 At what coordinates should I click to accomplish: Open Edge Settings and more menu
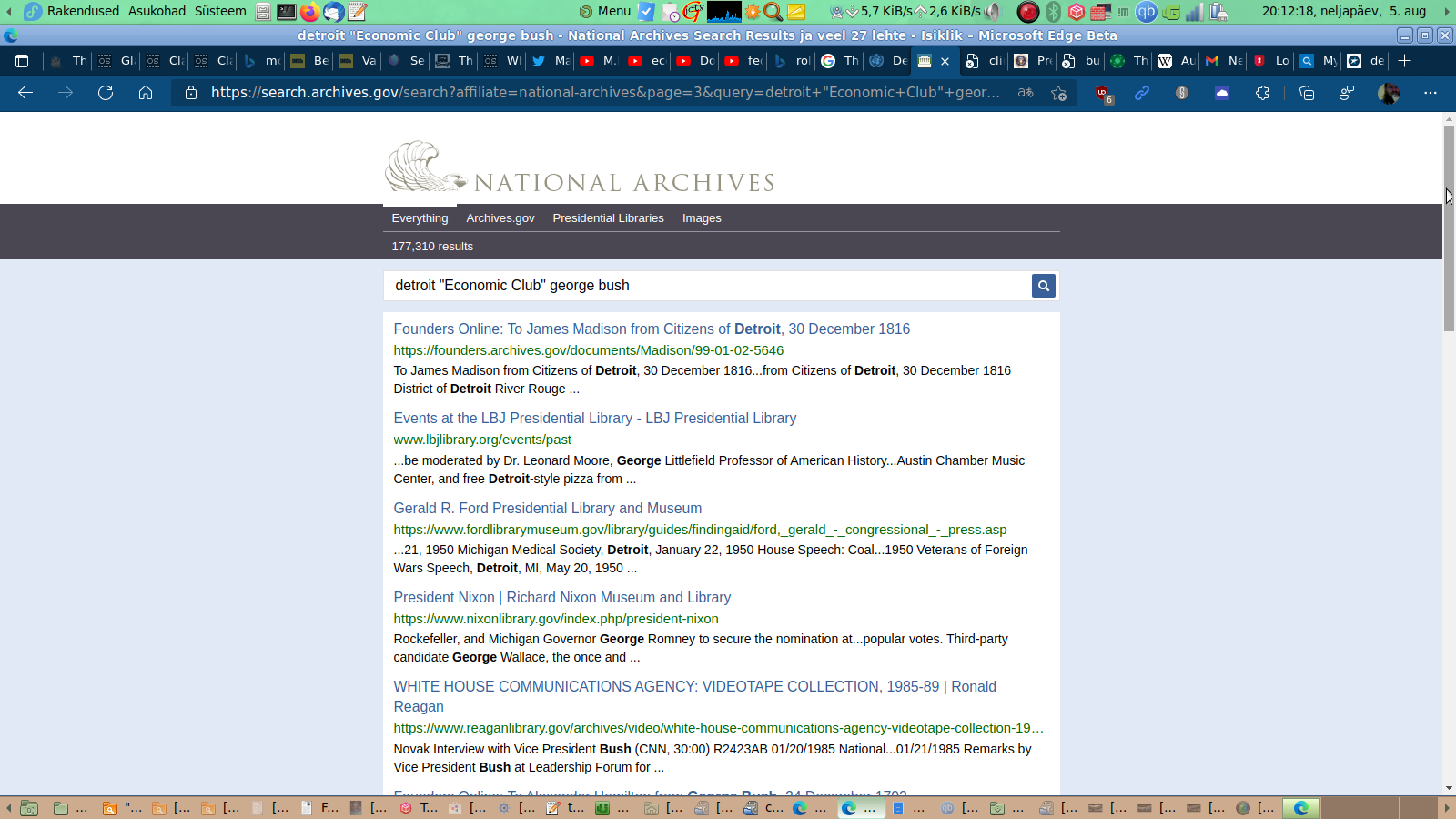[x=1431, y=93]
